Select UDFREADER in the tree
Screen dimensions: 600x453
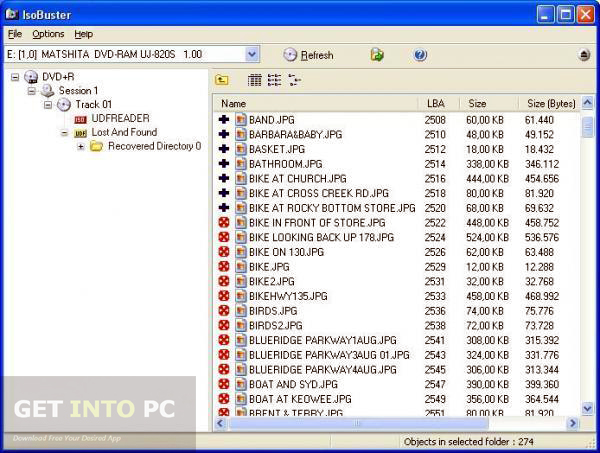[x=121, y=118]
